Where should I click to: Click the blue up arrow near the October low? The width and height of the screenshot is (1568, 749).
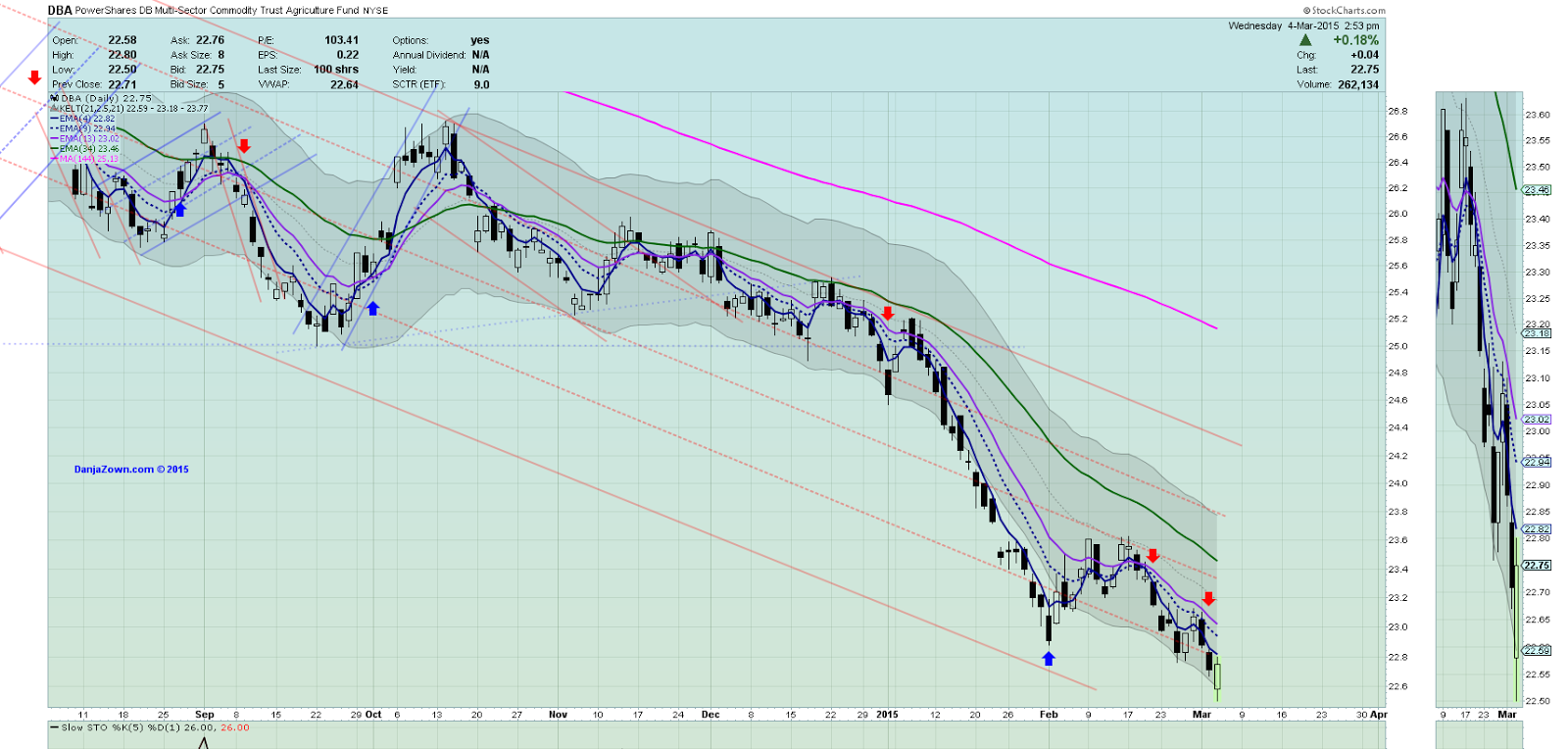(372, 308)
